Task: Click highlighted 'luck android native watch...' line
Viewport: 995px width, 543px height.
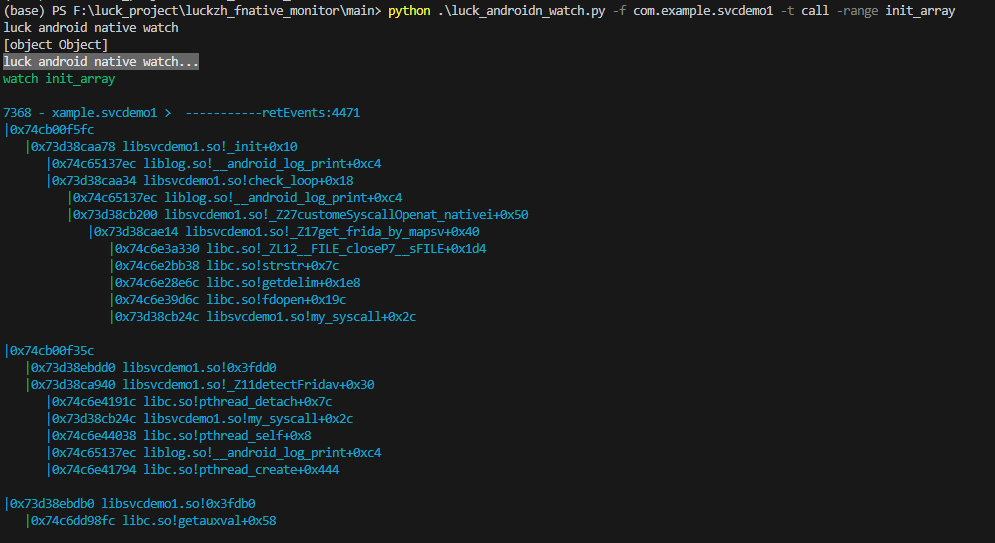Action: pos(101,62)
